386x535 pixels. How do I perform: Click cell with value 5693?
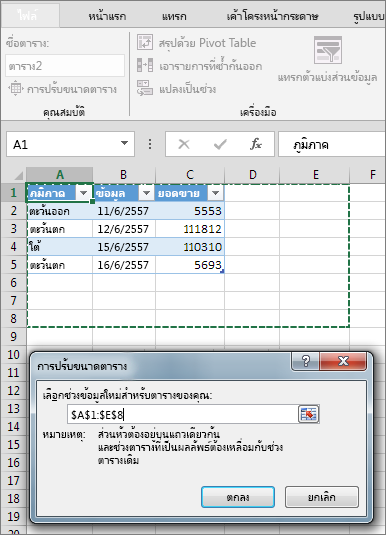tap(190, 265)
